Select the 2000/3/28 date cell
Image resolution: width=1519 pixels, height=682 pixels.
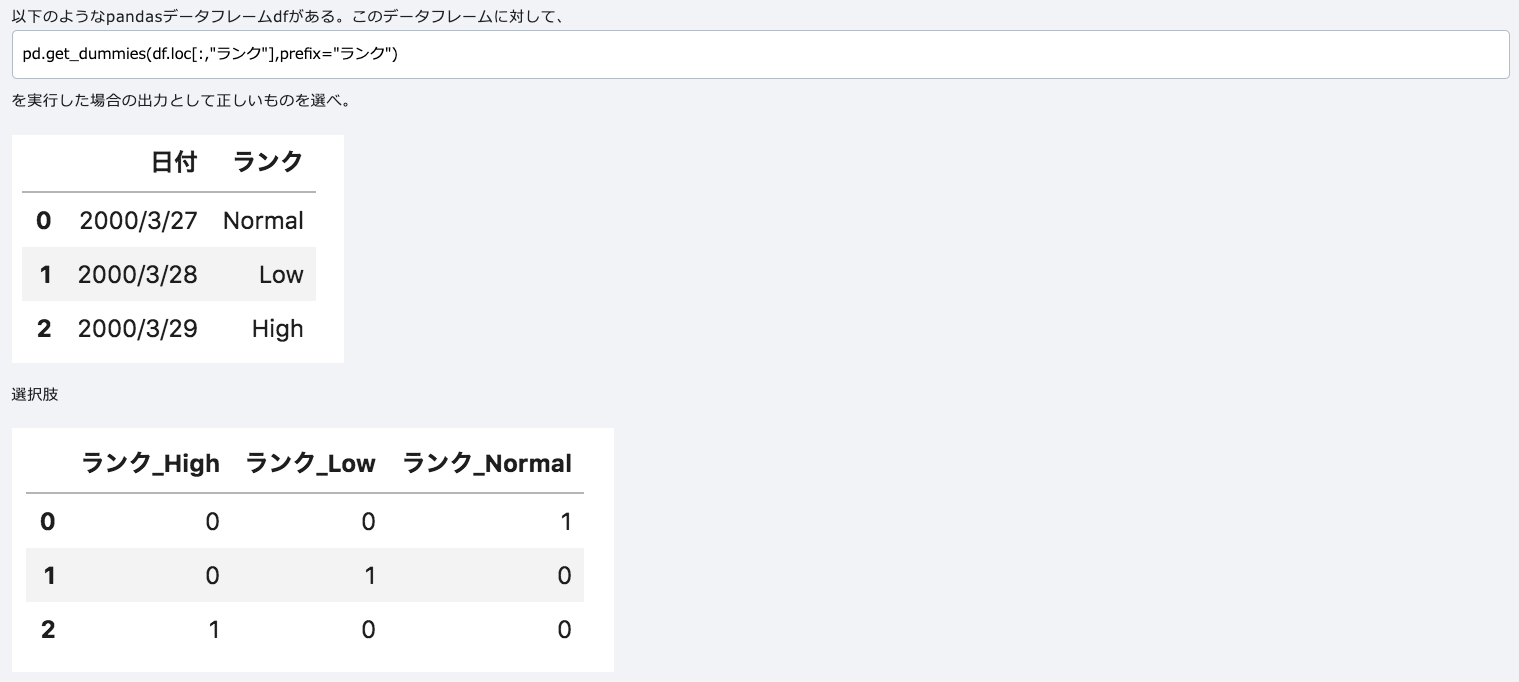[x=138, y=275]
